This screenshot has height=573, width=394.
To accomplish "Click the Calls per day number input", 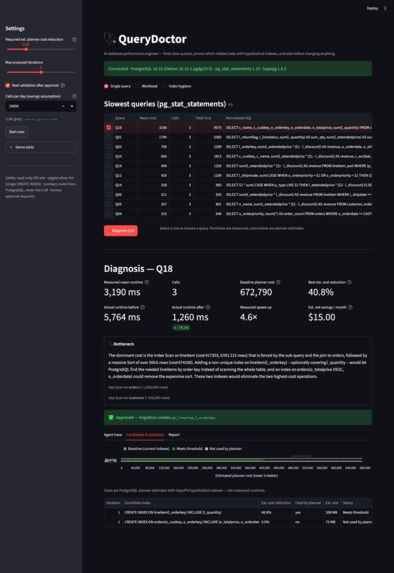I will [32, 106].
